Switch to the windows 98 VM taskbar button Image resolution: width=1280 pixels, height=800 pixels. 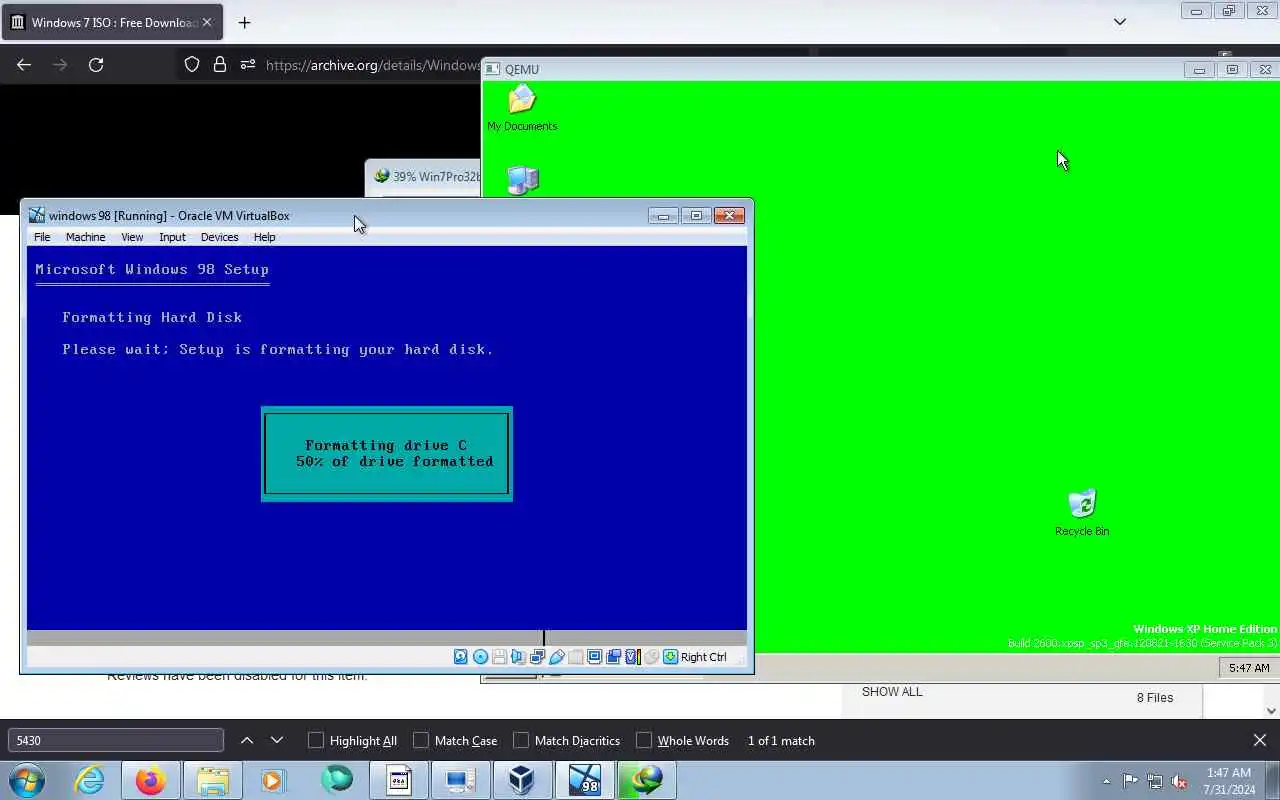[584, 780]
